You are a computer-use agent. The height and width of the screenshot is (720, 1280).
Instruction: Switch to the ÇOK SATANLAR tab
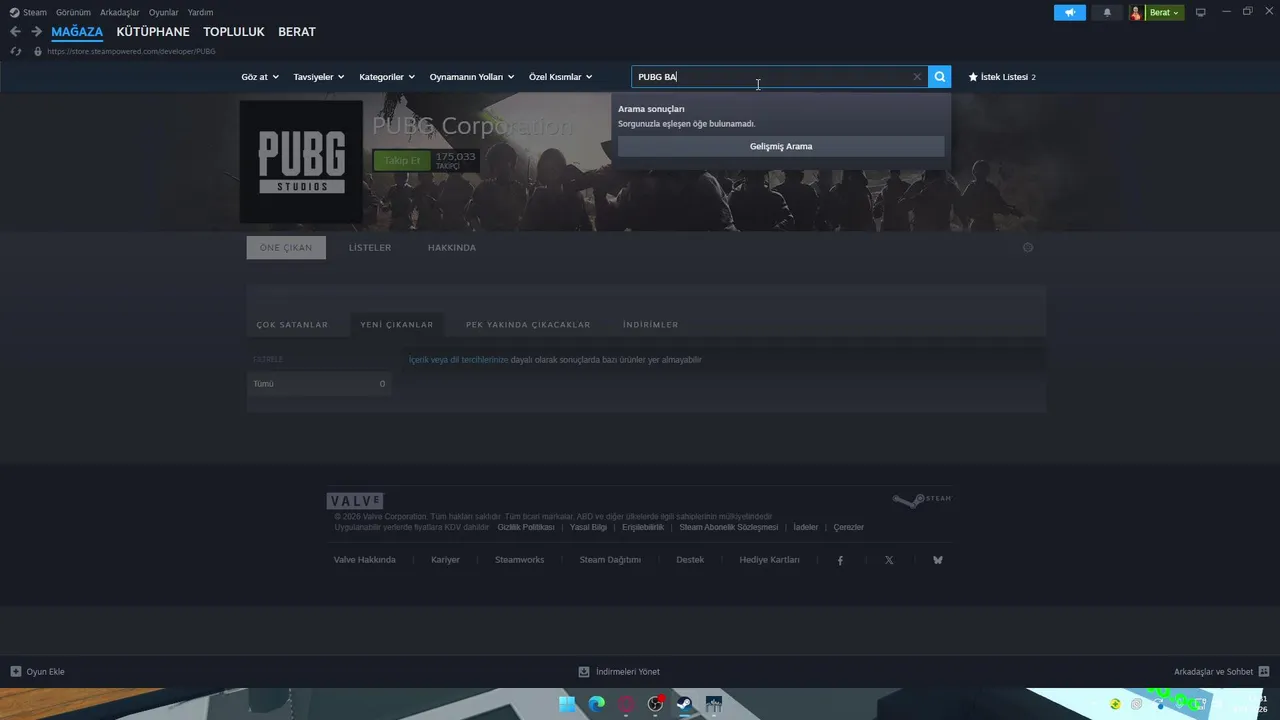(x=292, y=325)
